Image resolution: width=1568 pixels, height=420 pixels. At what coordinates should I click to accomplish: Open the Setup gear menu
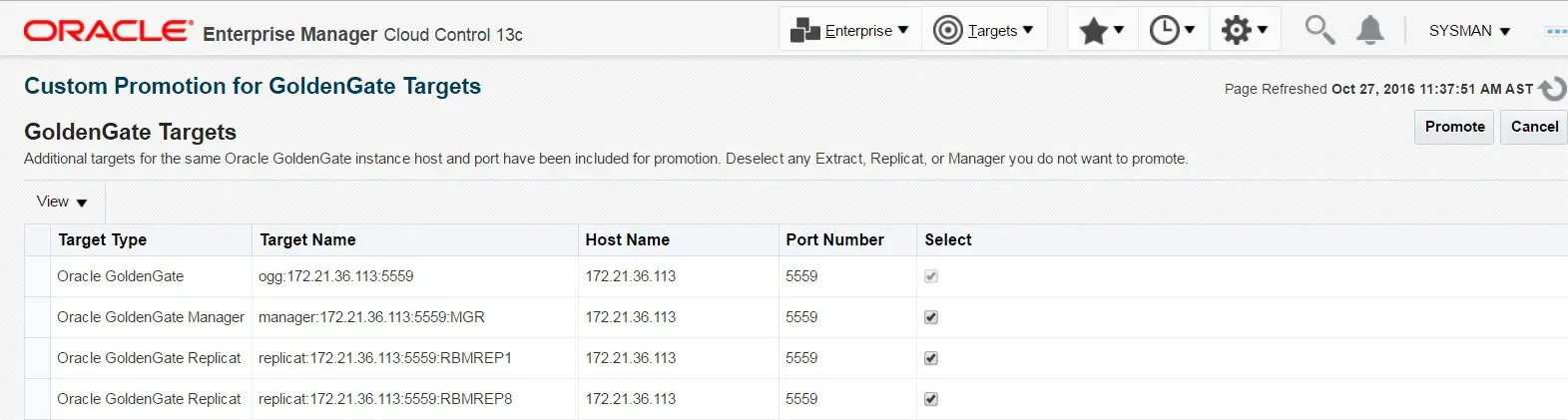point(1244,30)
